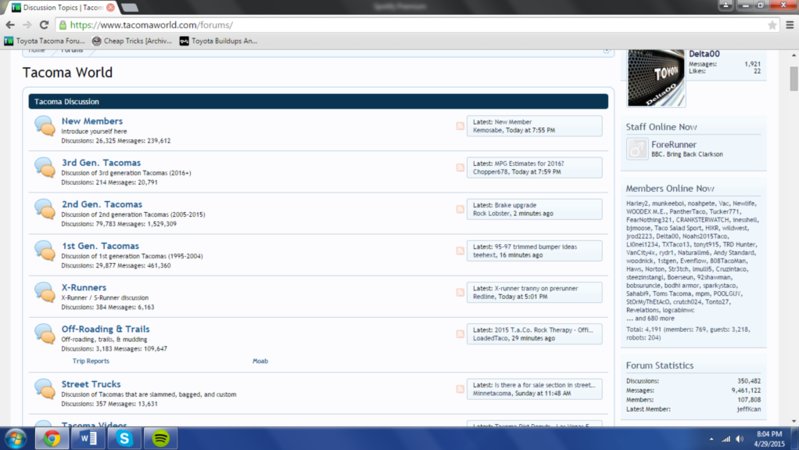Open Rock Lobster user profile link
The width and height of the screenshot is (799, 450).
491,214
